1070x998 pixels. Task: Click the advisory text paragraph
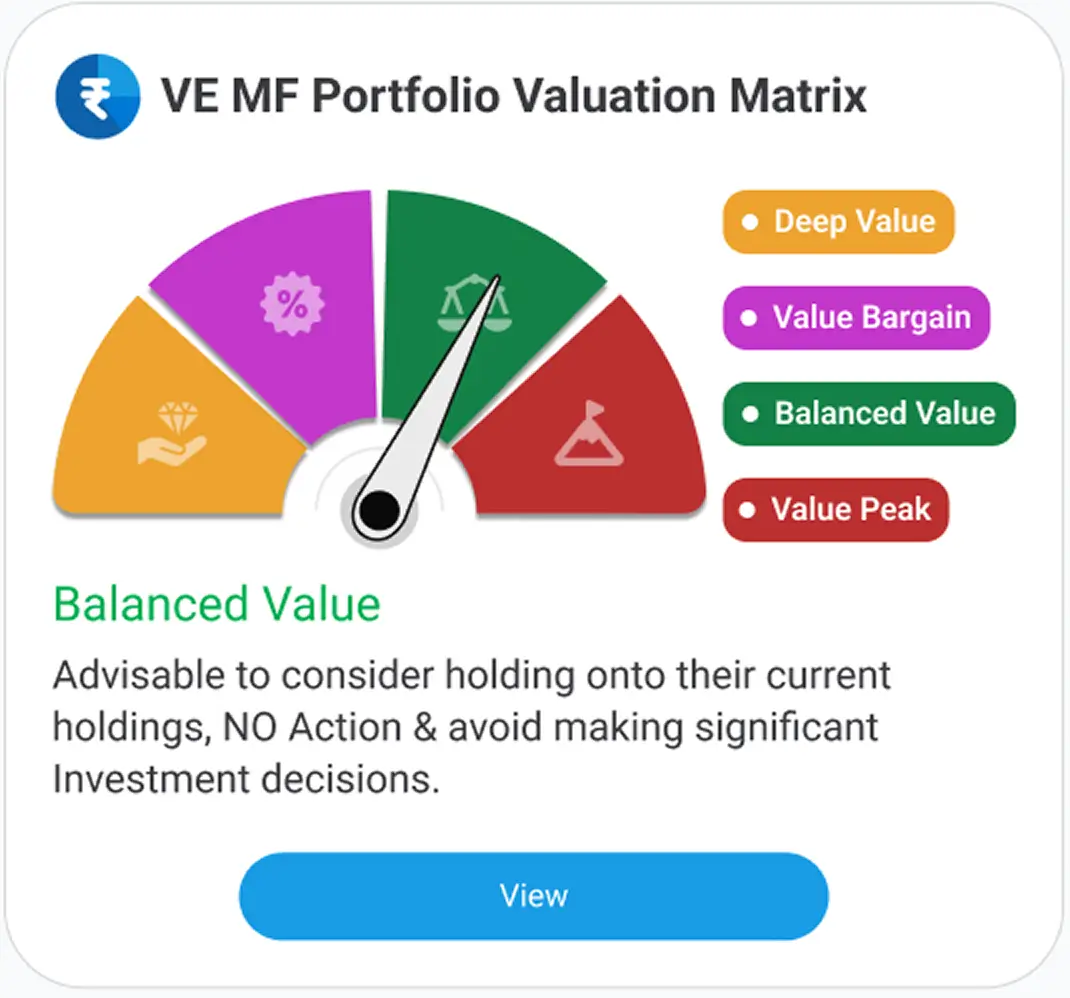point(470,726)
